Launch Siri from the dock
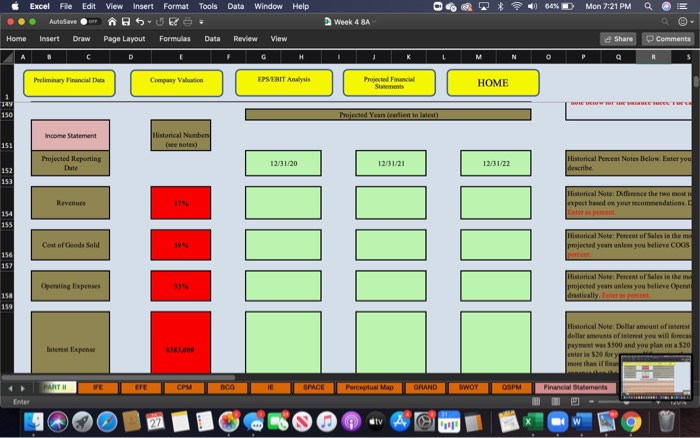This screenshot has width=700, height=438. (58, 421)
